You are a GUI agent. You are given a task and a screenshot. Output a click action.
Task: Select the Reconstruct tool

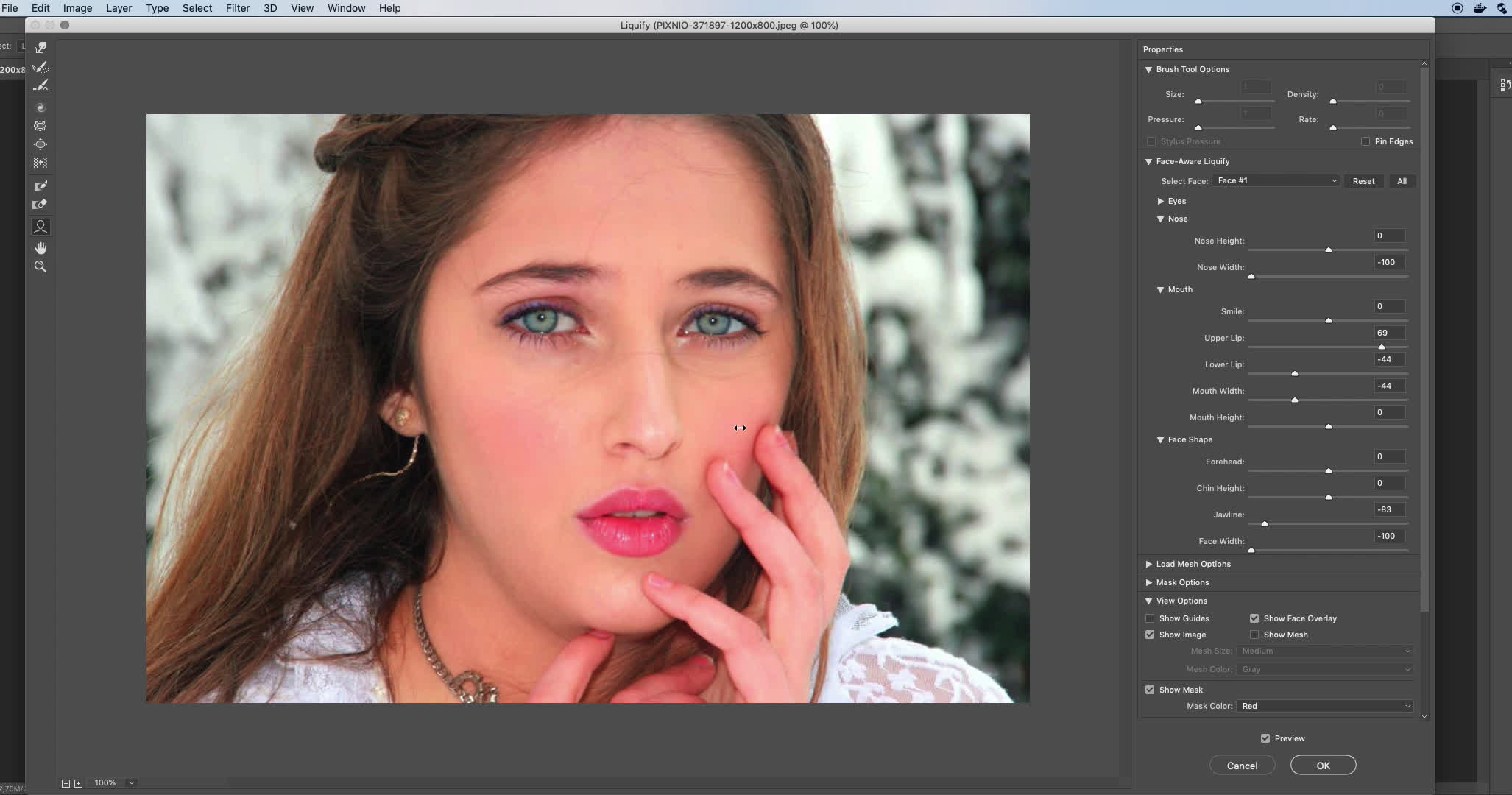pos(40,66)
